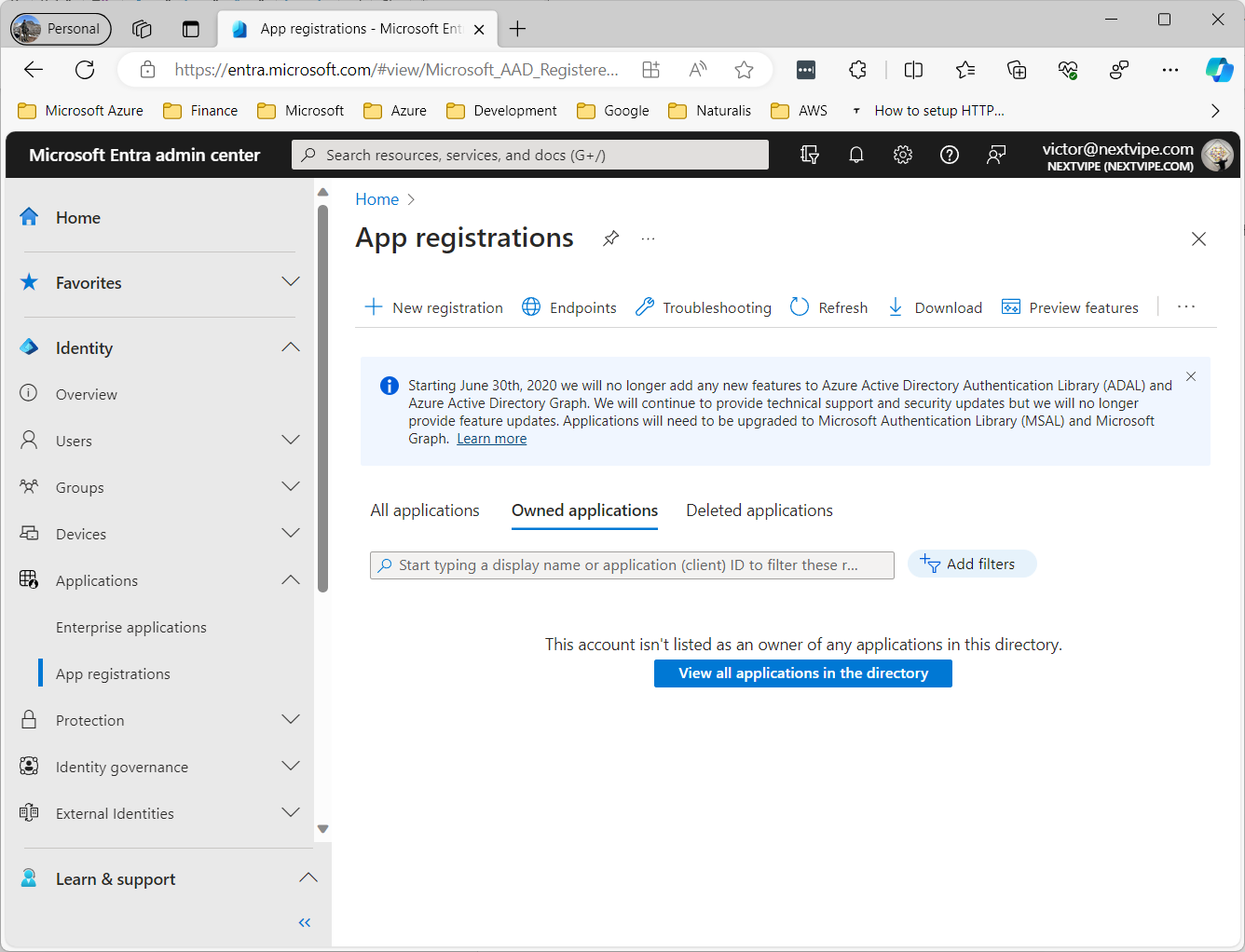Viewport: 1245px width, 952px height.
Task: Pin the App registrations blade
Action: tap(610, 238)
